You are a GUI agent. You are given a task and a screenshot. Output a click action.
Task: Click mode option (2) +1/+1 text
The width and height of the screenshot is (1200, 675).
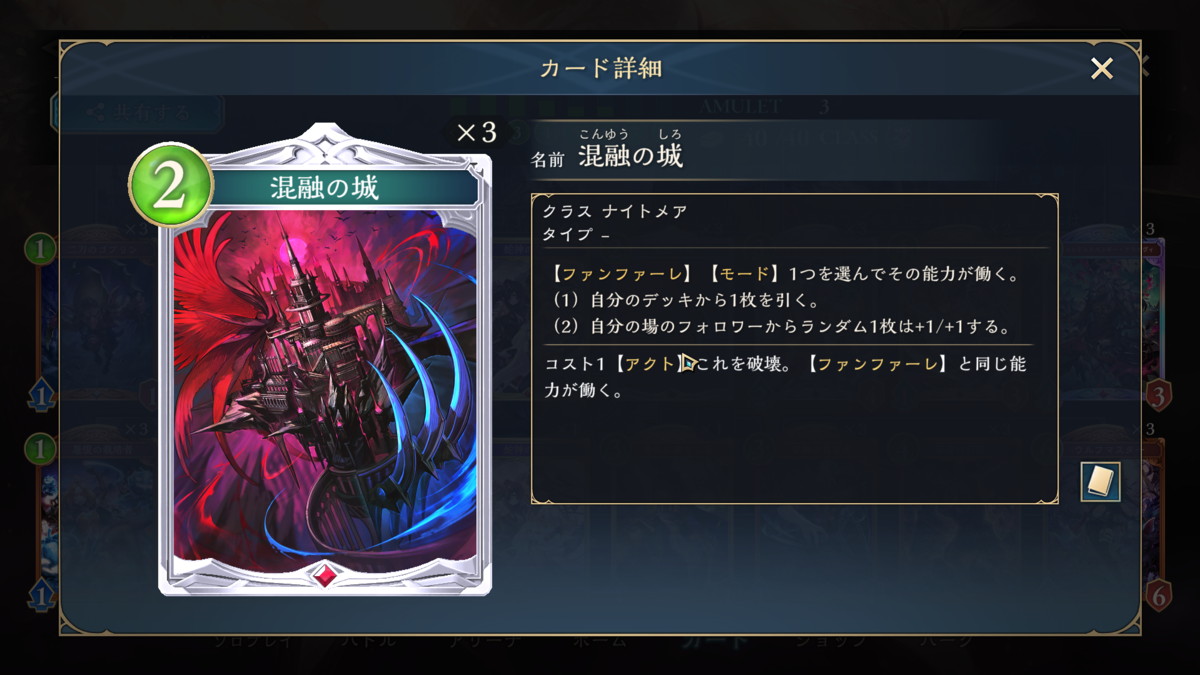pos(783,326)
